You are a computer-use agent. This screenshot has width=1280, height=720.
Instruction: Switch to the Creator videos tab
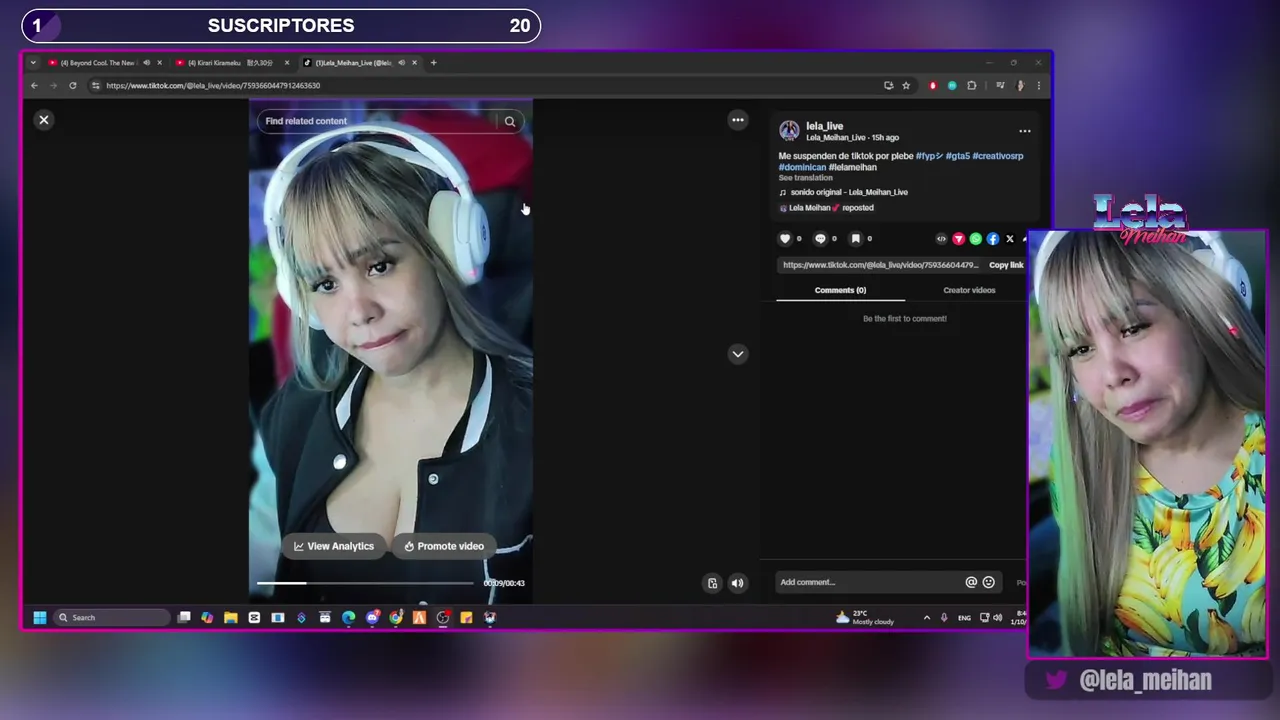[969, 290]
